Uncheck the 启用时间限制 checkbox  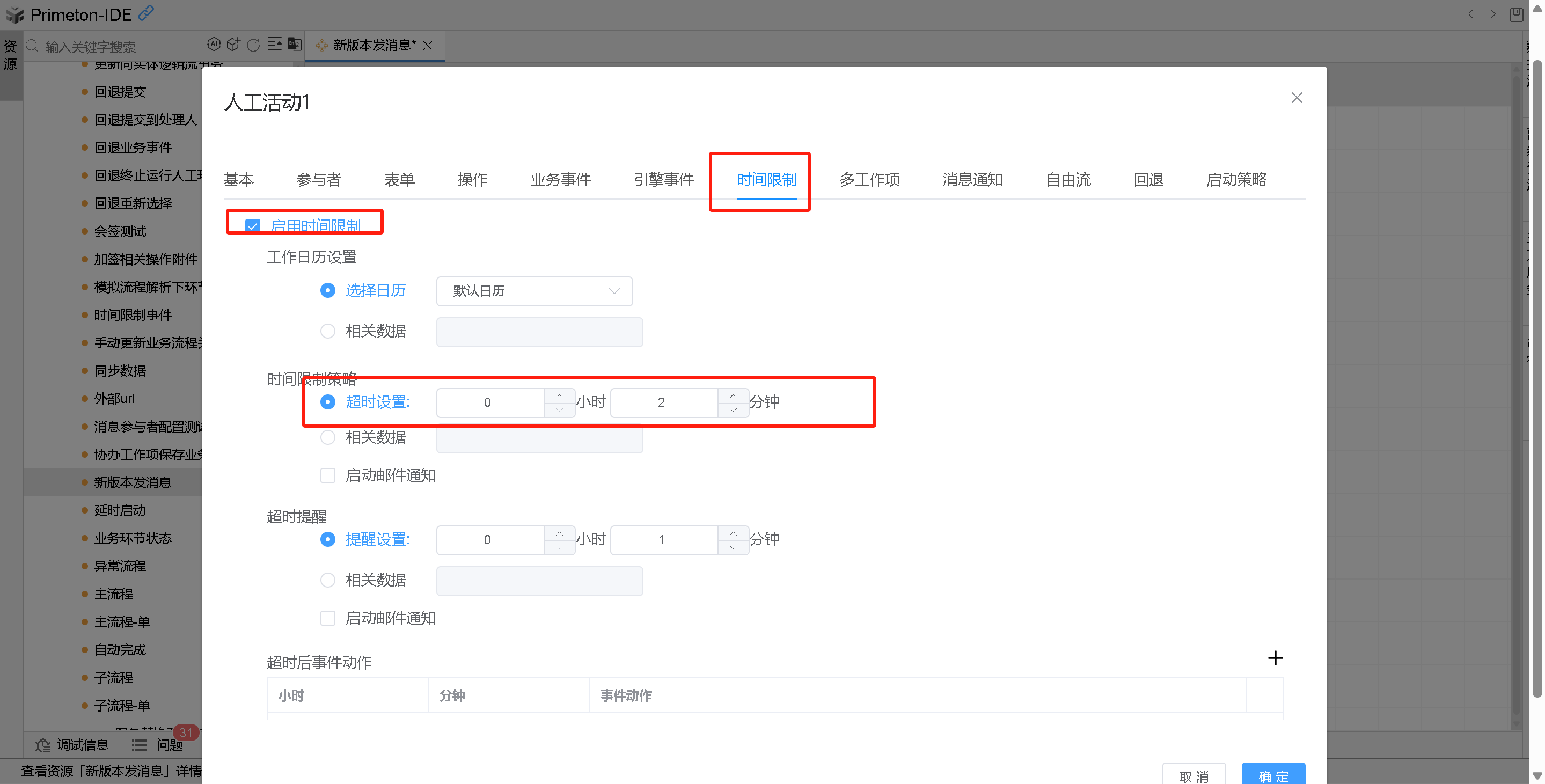click(x=253, y=226)
